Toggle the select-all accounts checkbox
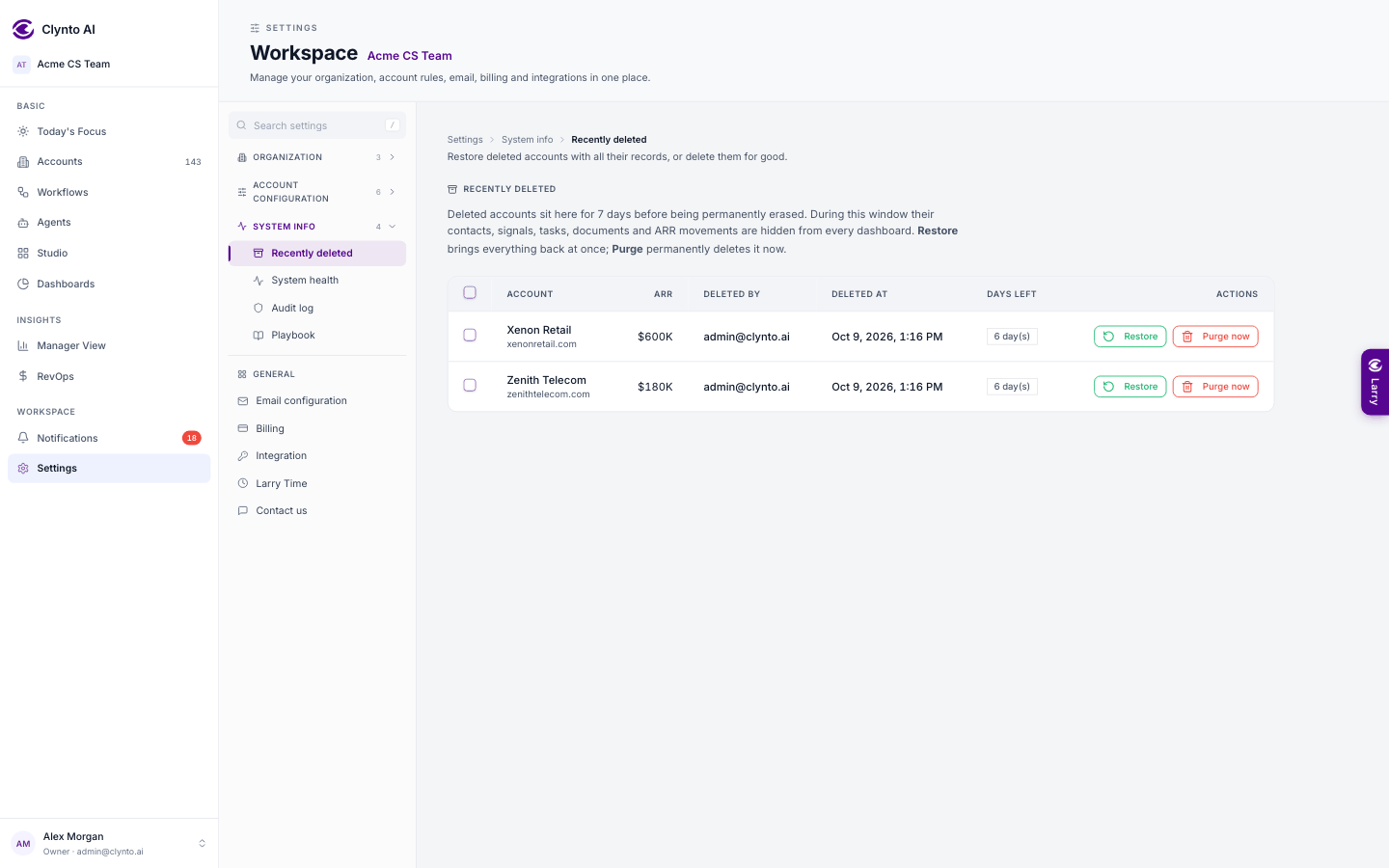 (x=470, y=292)
